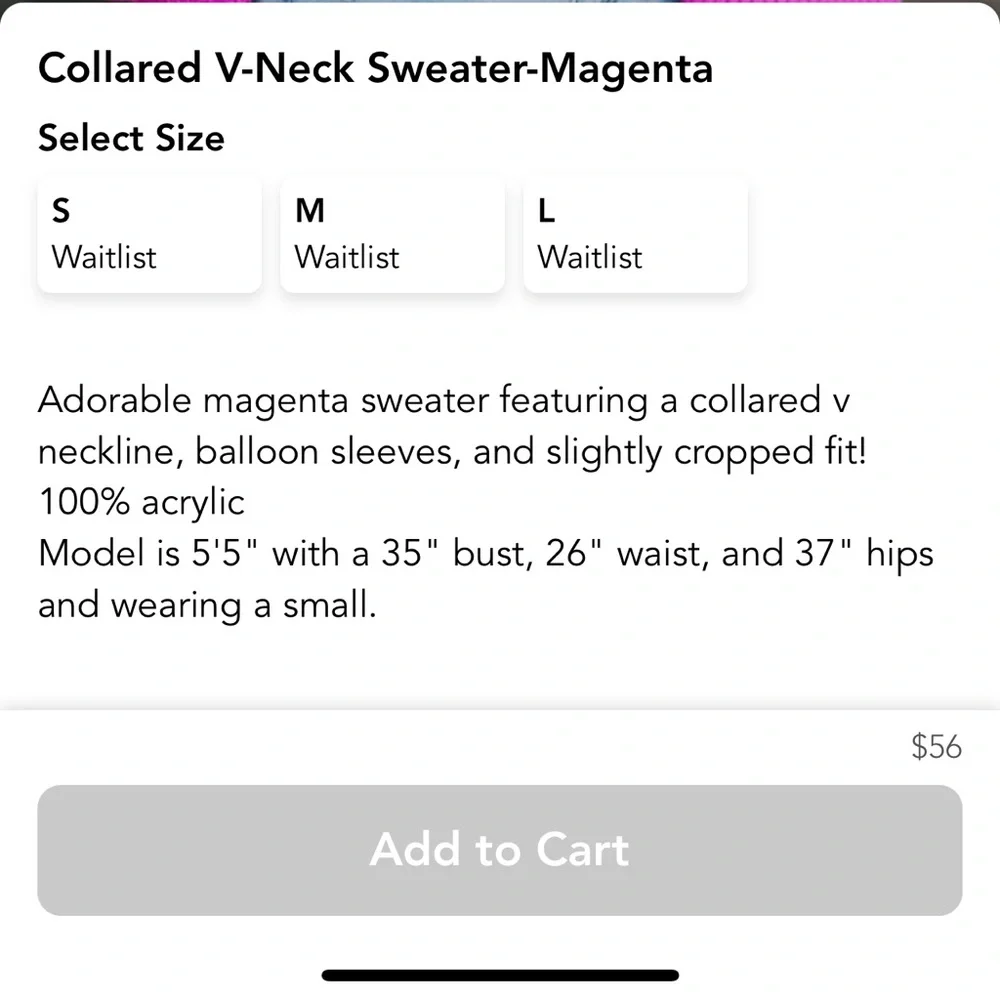Join the Waitlist for size L
The image size is (1000, 1000).
coord(588,258)
